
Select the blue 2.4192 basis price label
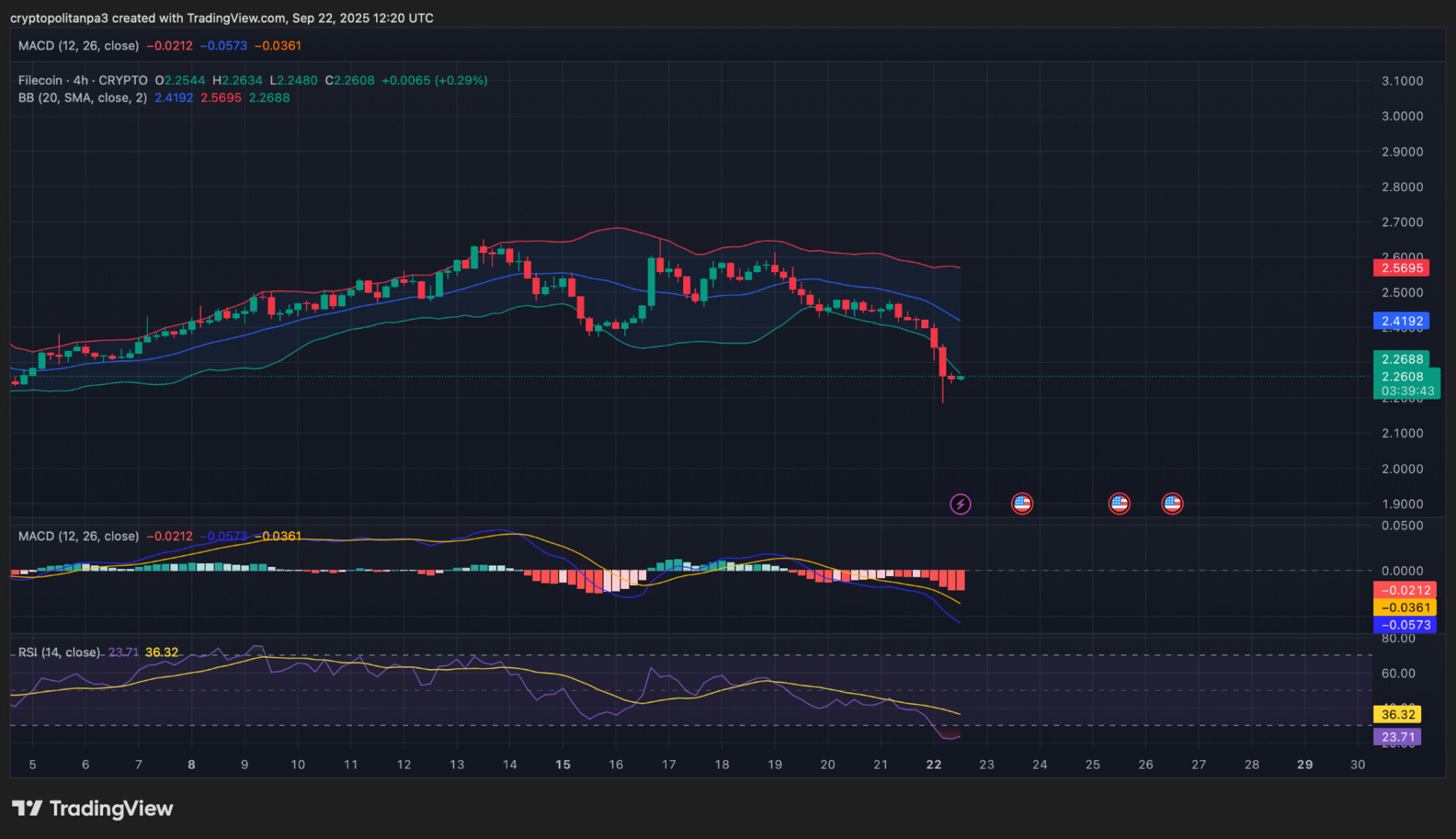[1401, 321]
